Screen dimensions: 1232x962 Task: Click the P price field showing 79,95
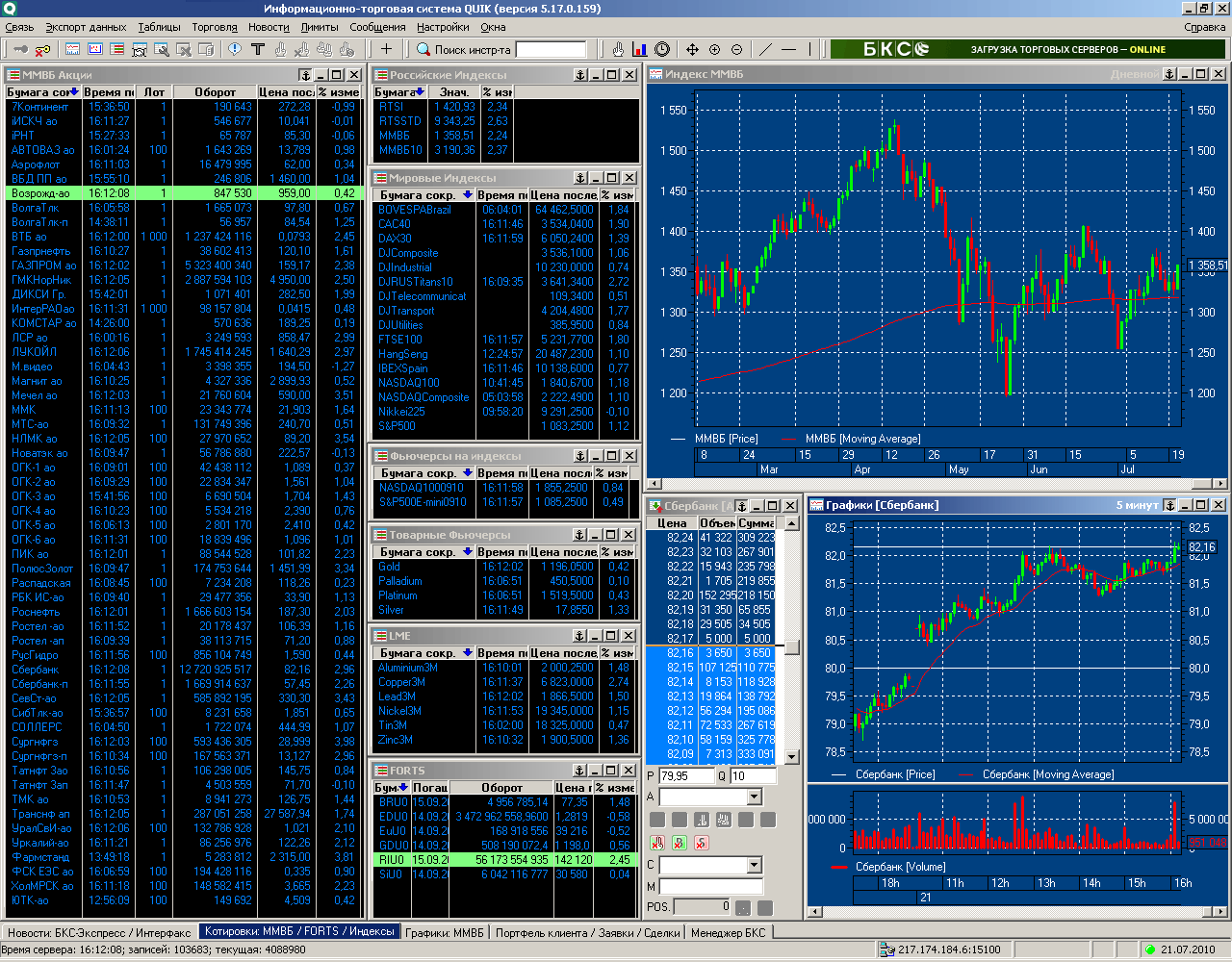685,775
